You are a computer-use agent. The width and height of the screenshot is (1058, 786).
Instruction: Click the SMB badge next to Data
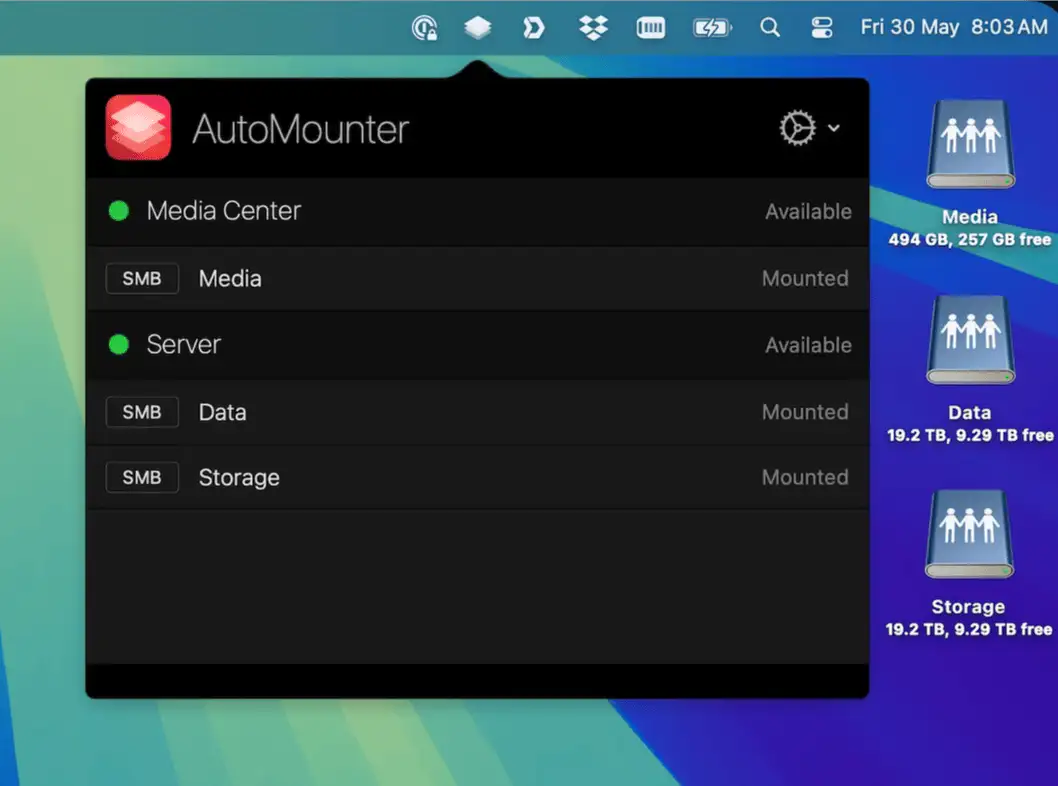(x=142, y=412)
